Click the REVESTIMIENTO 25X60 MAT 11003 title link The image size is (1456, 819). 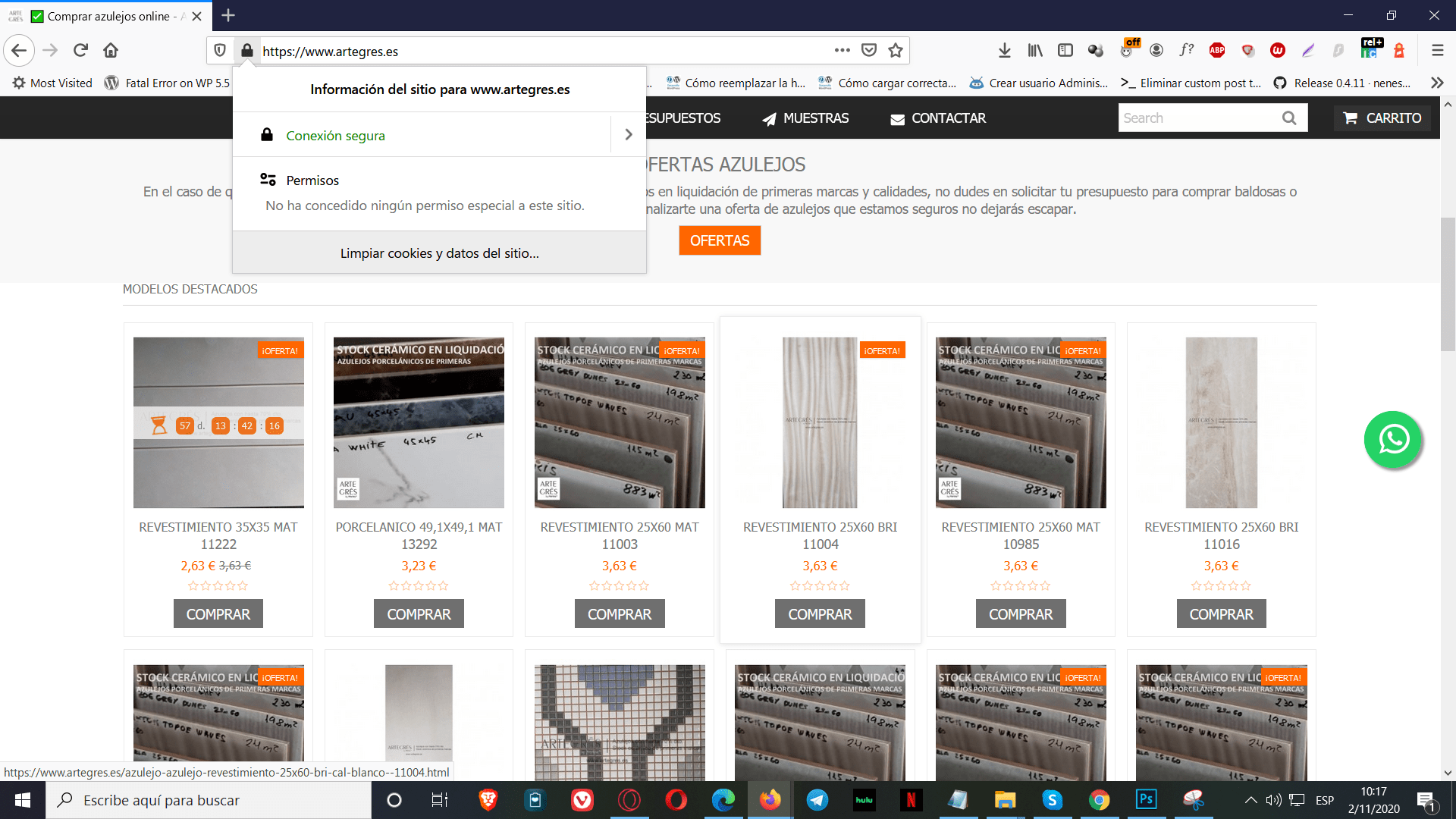(x=620, y=535)
